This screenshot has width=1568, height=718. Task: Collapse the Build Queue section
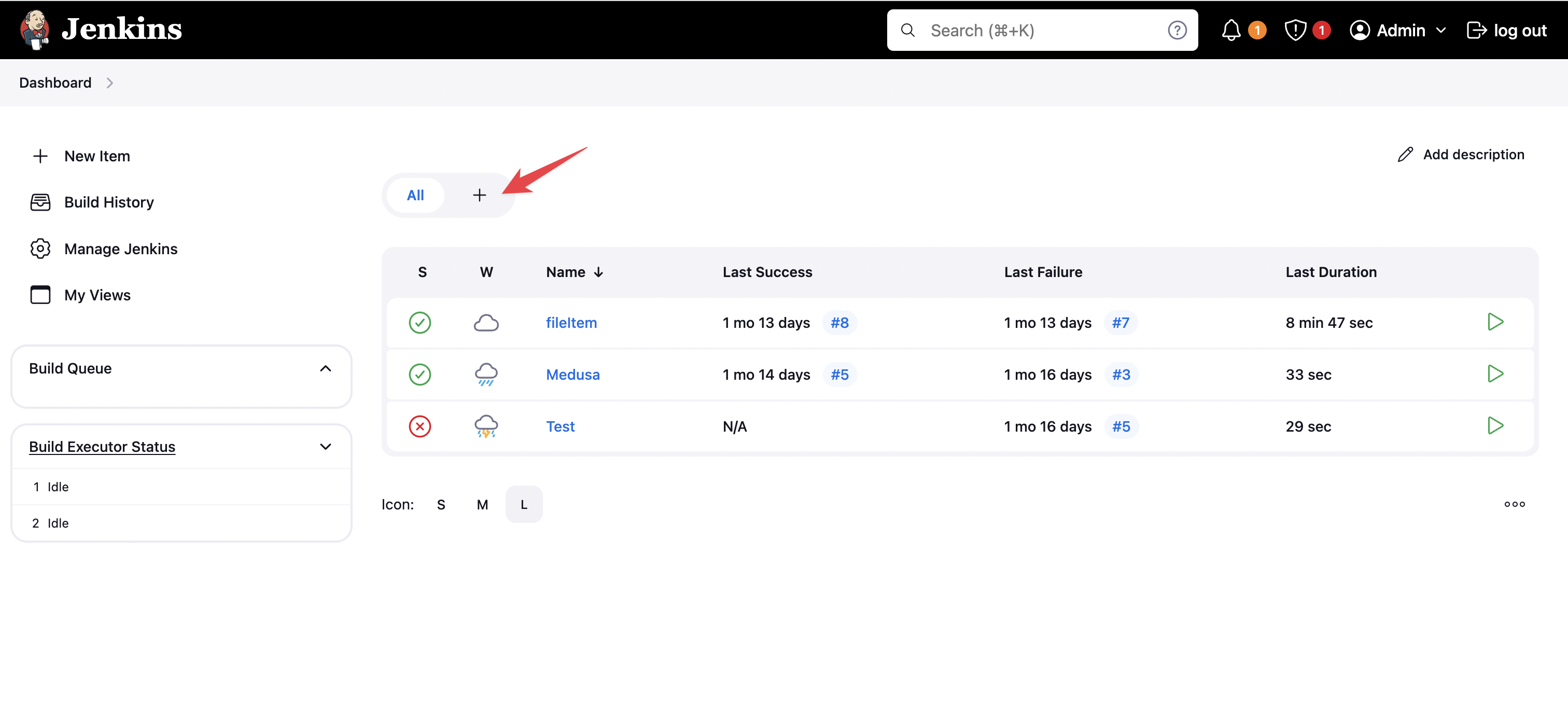(326, 368)
